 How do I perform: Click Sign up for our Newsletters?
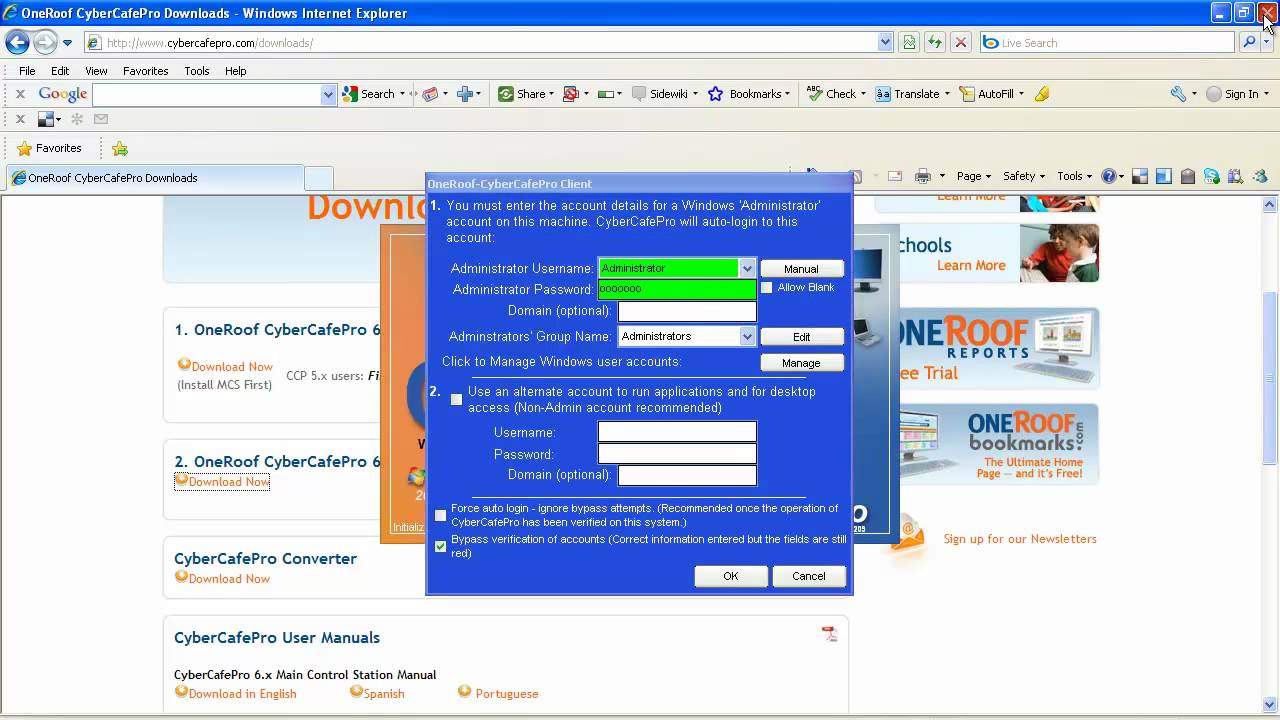1020,539
